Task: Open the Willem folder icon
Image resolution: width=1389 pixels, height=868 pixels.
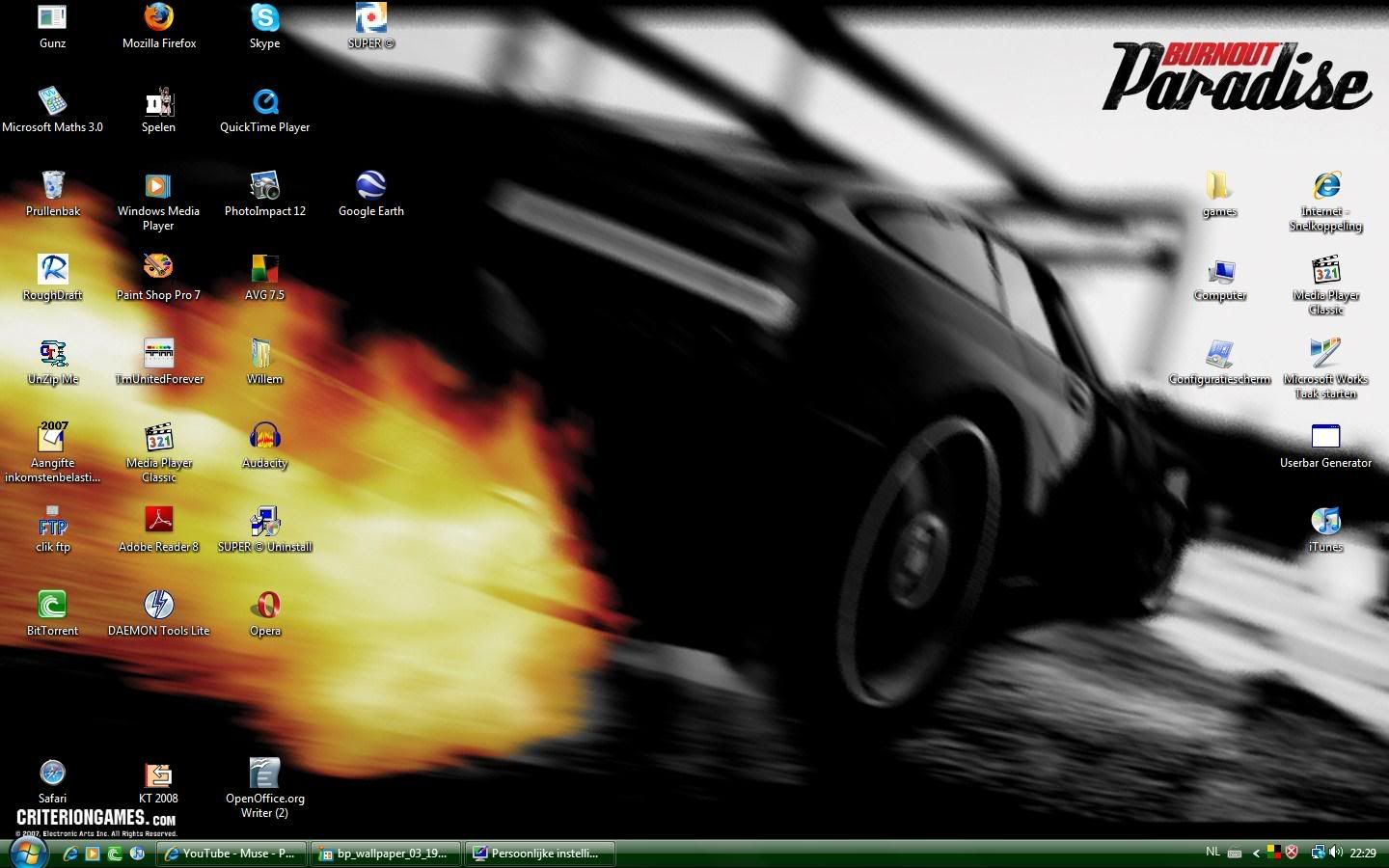Action: 264,362
